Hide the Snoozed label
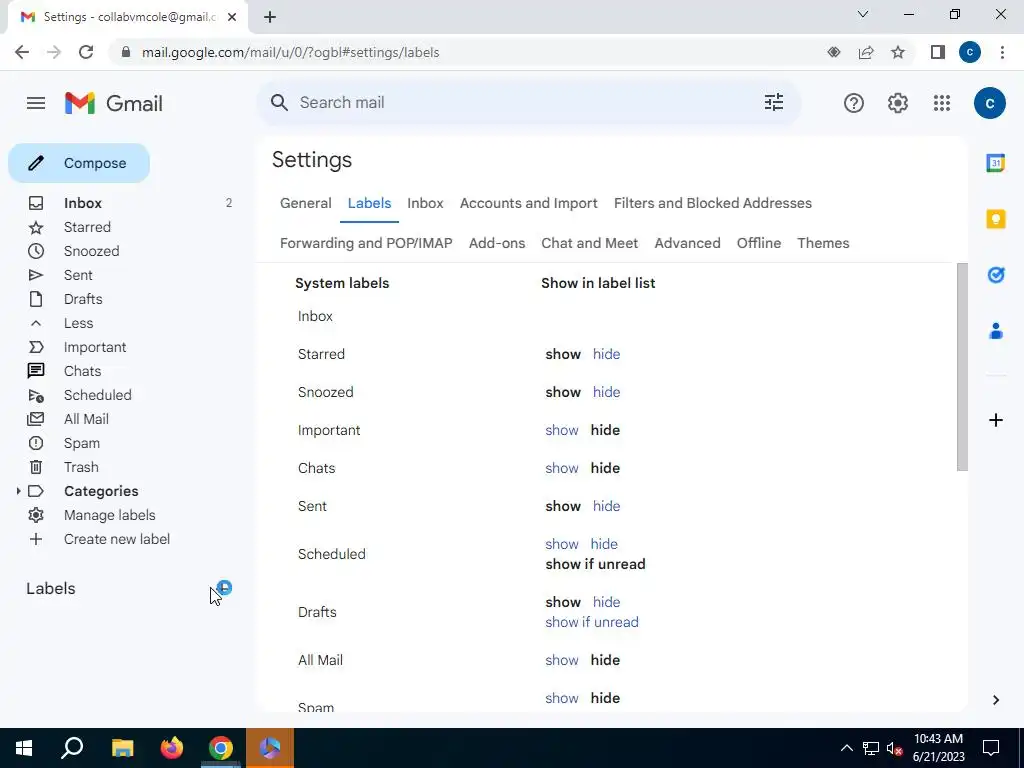Image resolution: width=1024 pixels, height=768 pixels. 606,392
